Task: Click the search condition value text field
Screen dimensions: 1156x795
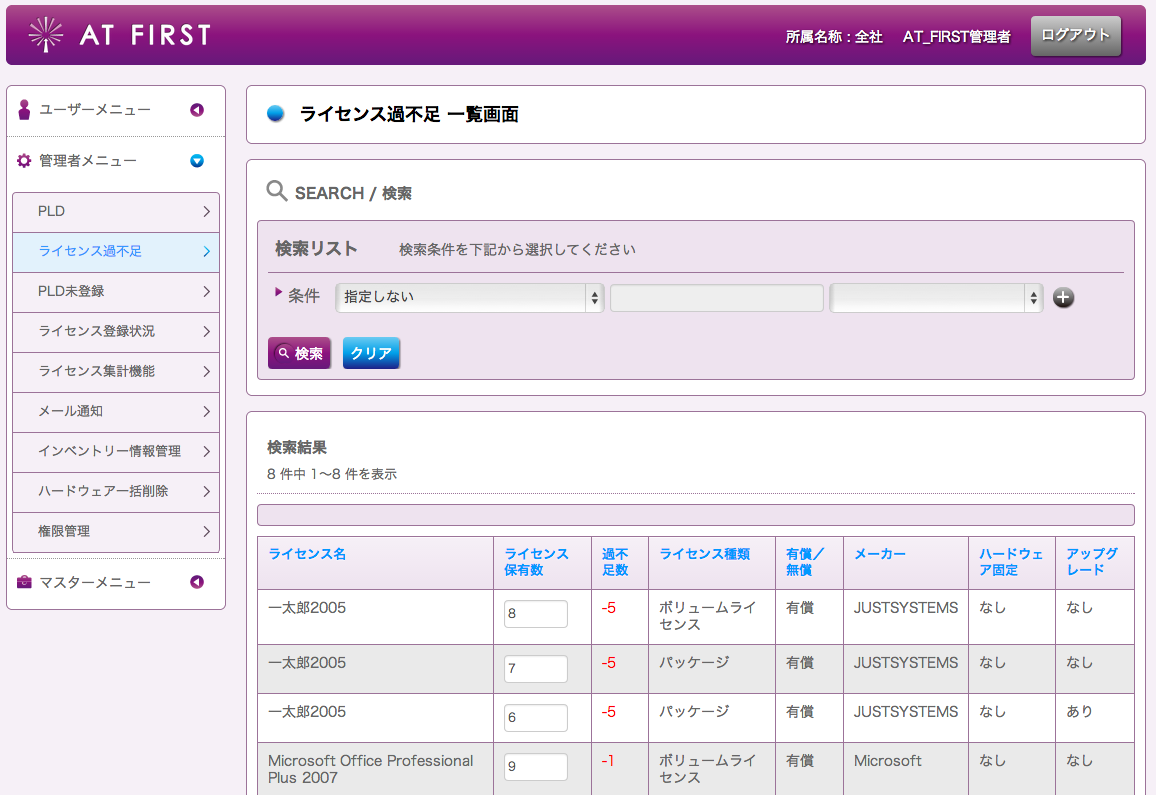Action: click(x=717, y=298)
